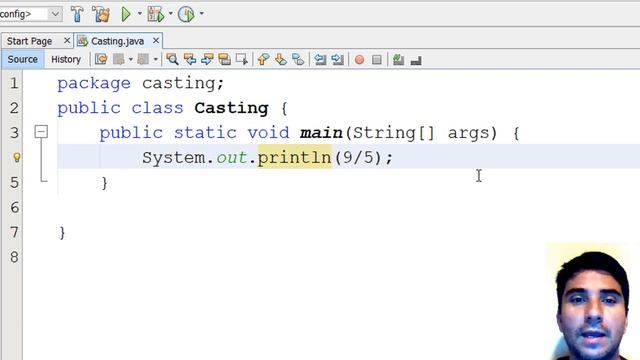Click line number 1 in gutter
Screen dimensions: 640x360
14,83
